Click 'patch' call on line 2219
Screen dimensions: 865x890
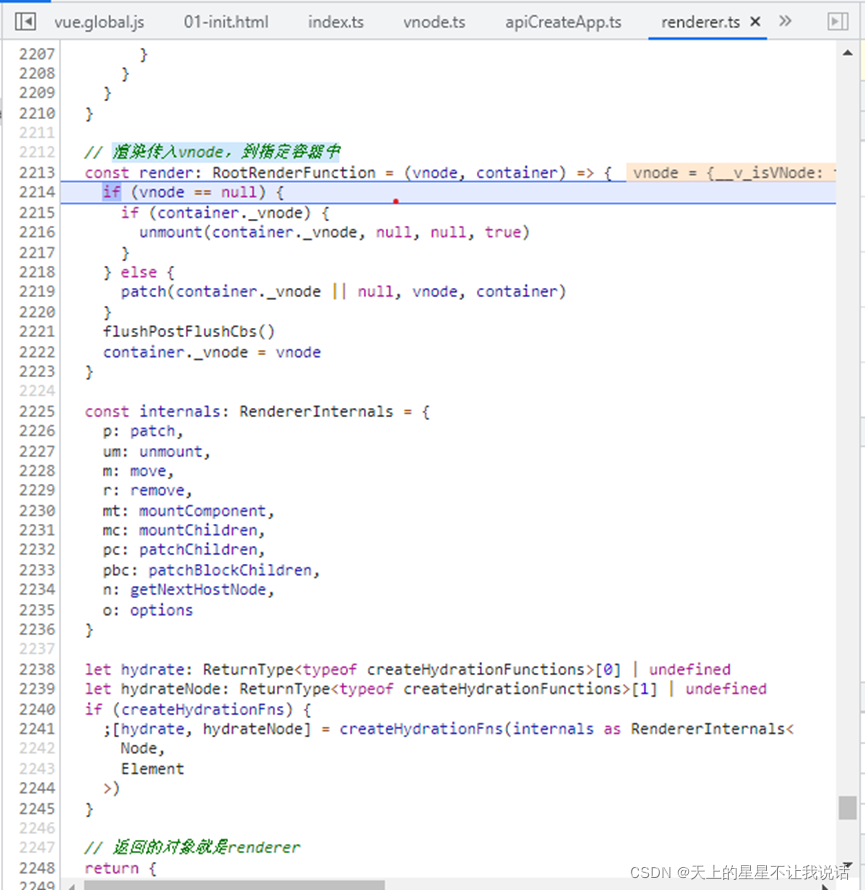(x=143, y=292)
